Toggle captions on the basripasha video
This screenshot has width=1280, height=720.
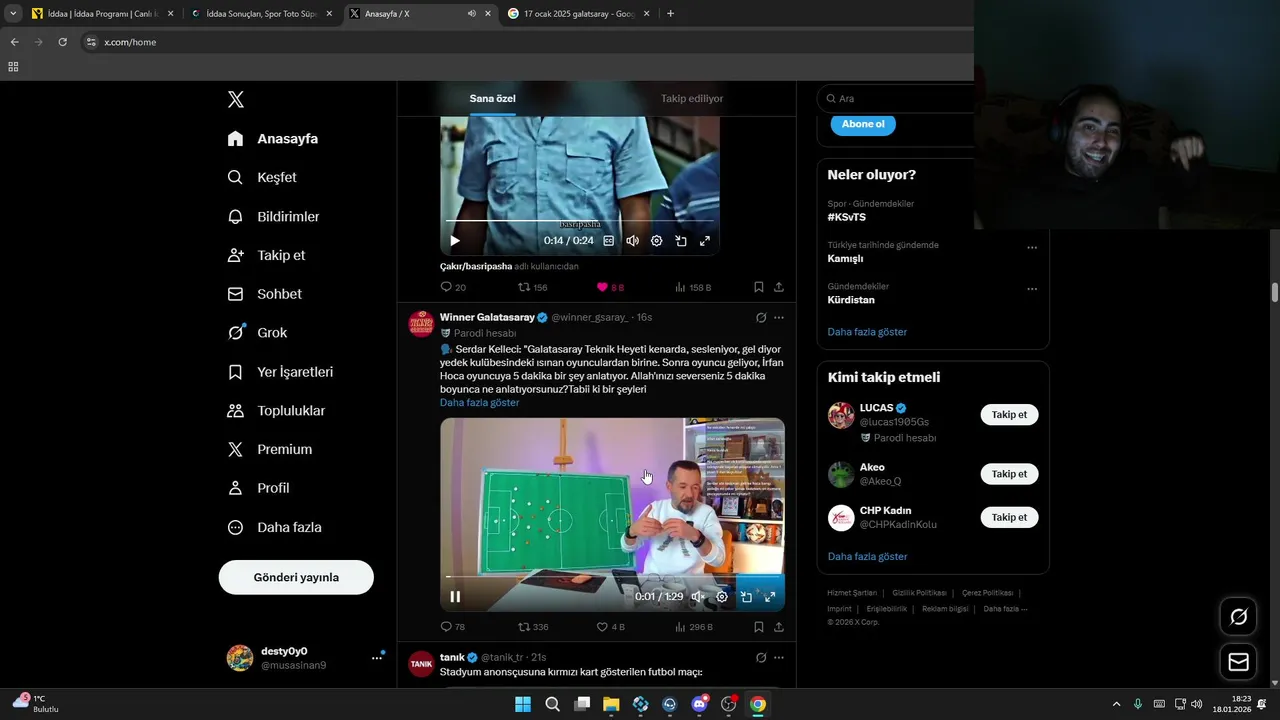(x=609, y=241)
